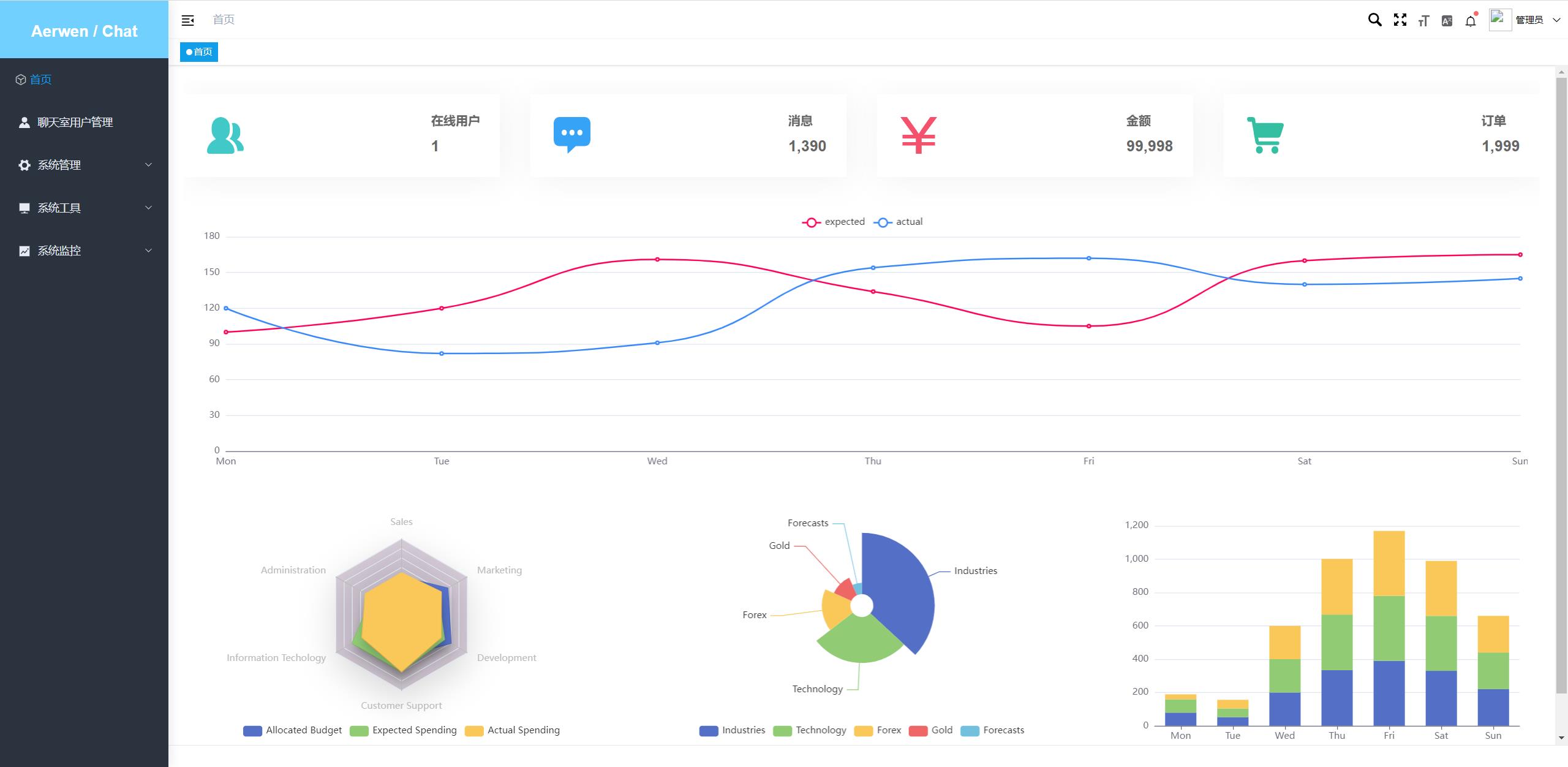Click the yen amount icon
The height and width of the screenshot is (767, 1568).
point(919,135)
